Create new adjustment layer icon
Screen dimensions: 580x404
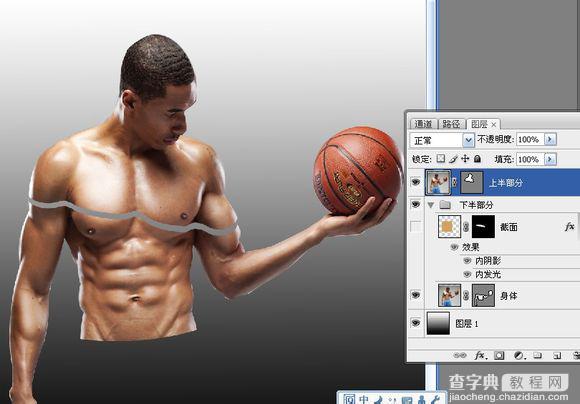519,356
